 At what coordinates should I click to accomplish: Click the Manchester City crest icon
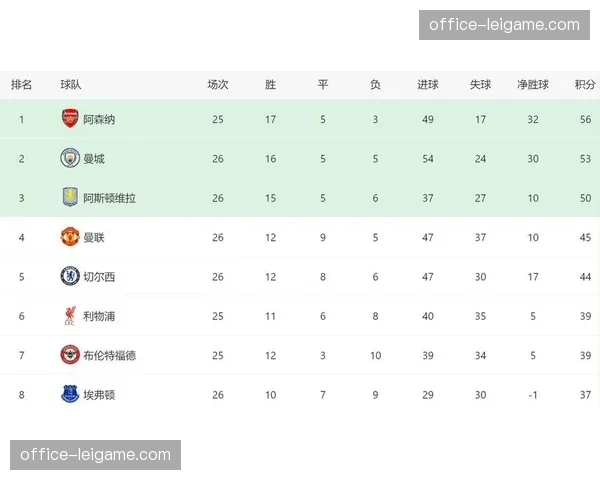(69, 158)
